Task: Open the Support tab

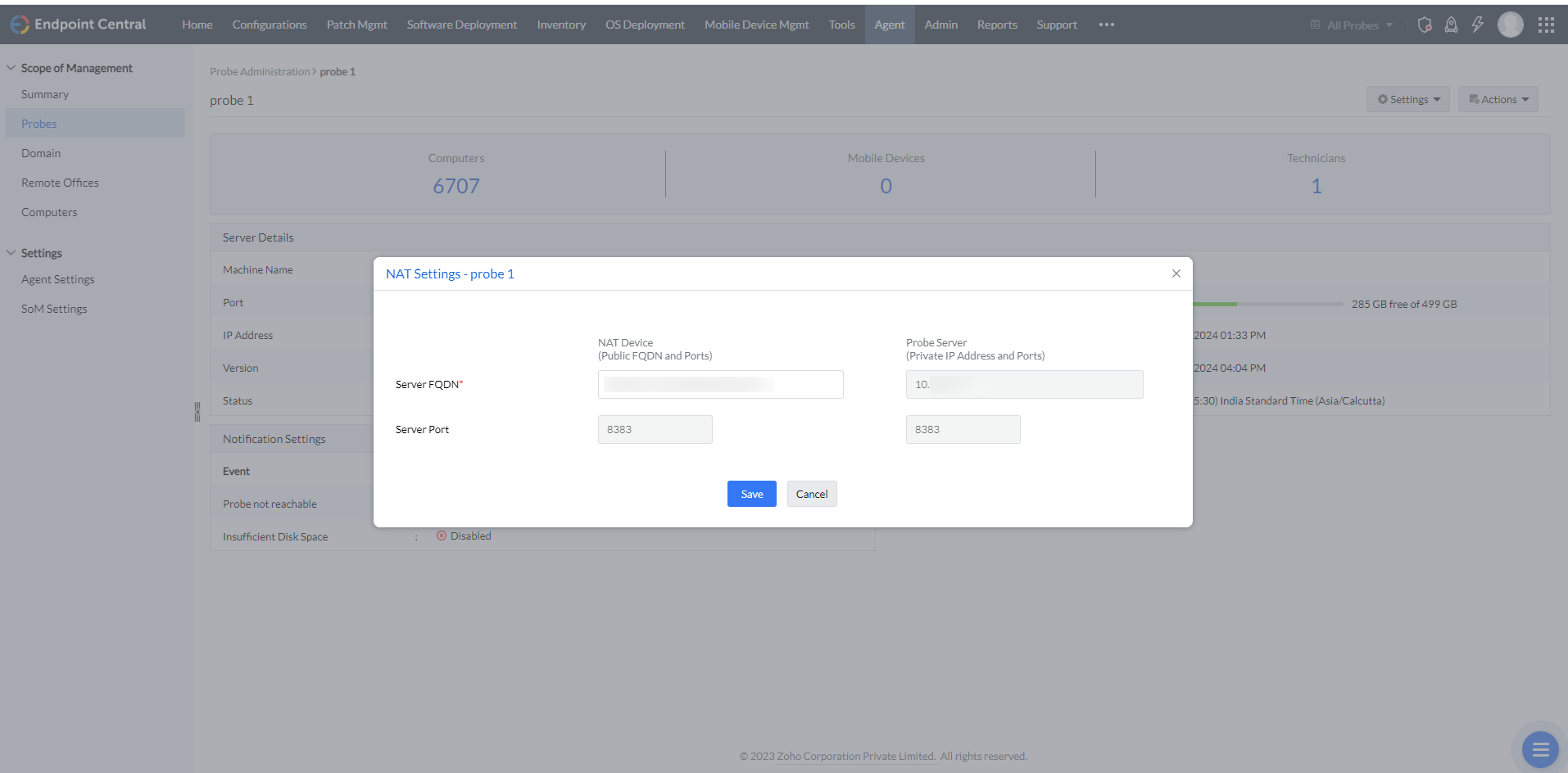Action: 1057,25
